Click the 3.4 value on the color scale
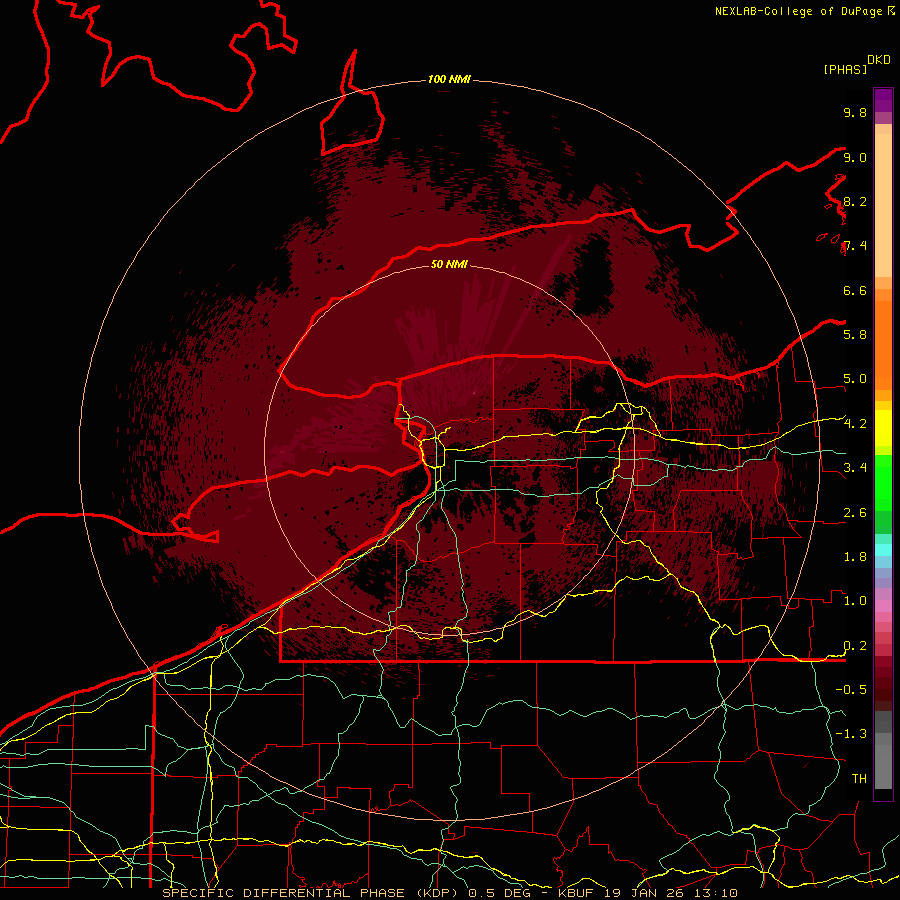The image size is (900, 900). click(x=855, y=468)
